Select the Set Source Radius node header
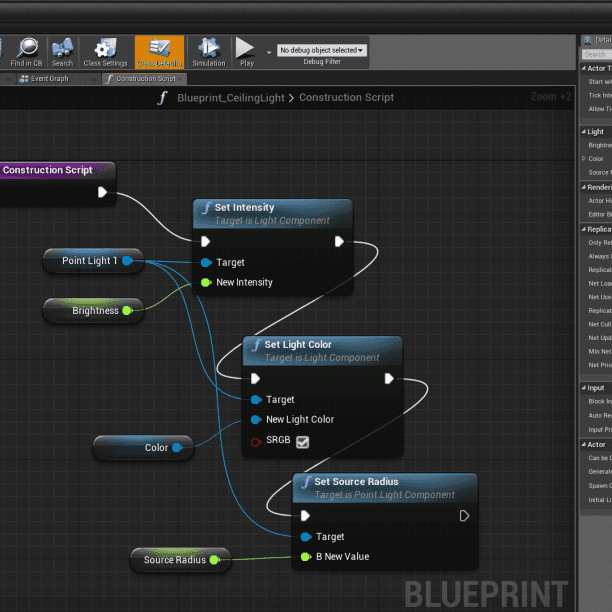Screen dimensions: 612x612 pos(385,488)
